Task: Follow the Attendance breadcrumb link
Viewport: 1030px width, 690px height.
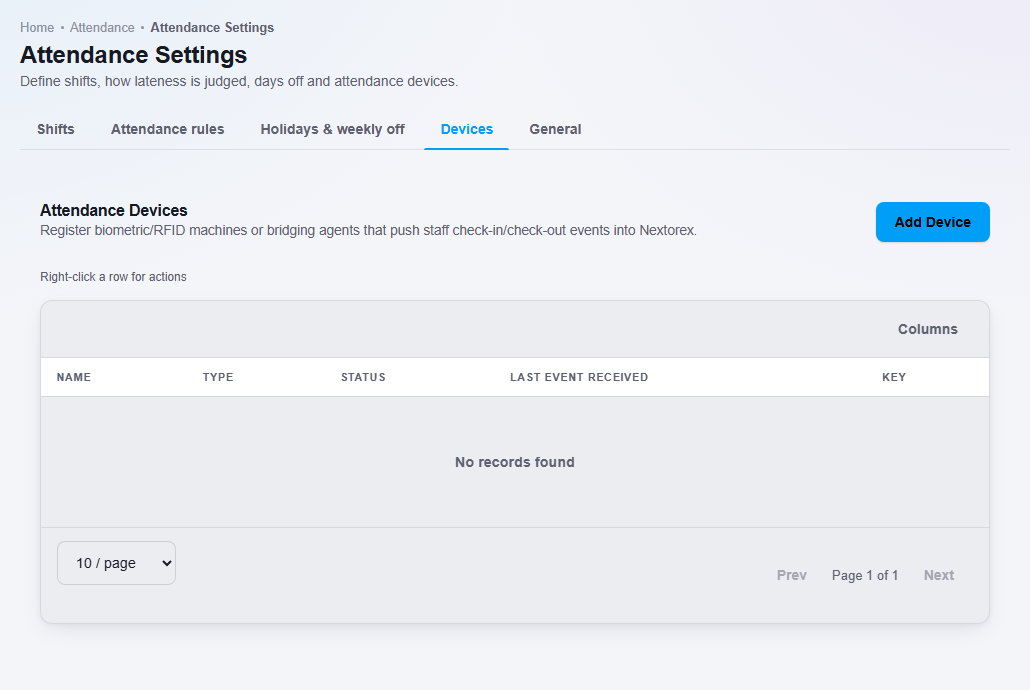Action: [102, 28]
